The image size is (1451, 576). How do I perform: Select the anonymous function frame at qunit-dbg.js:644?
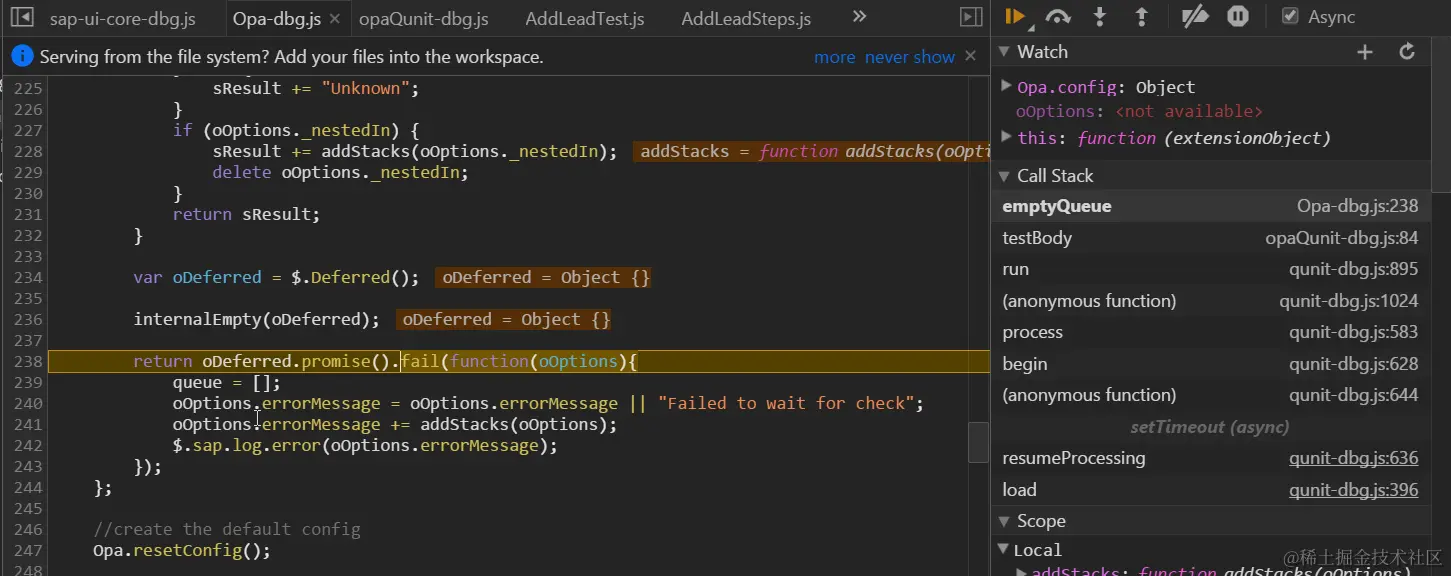[1210, 395]
